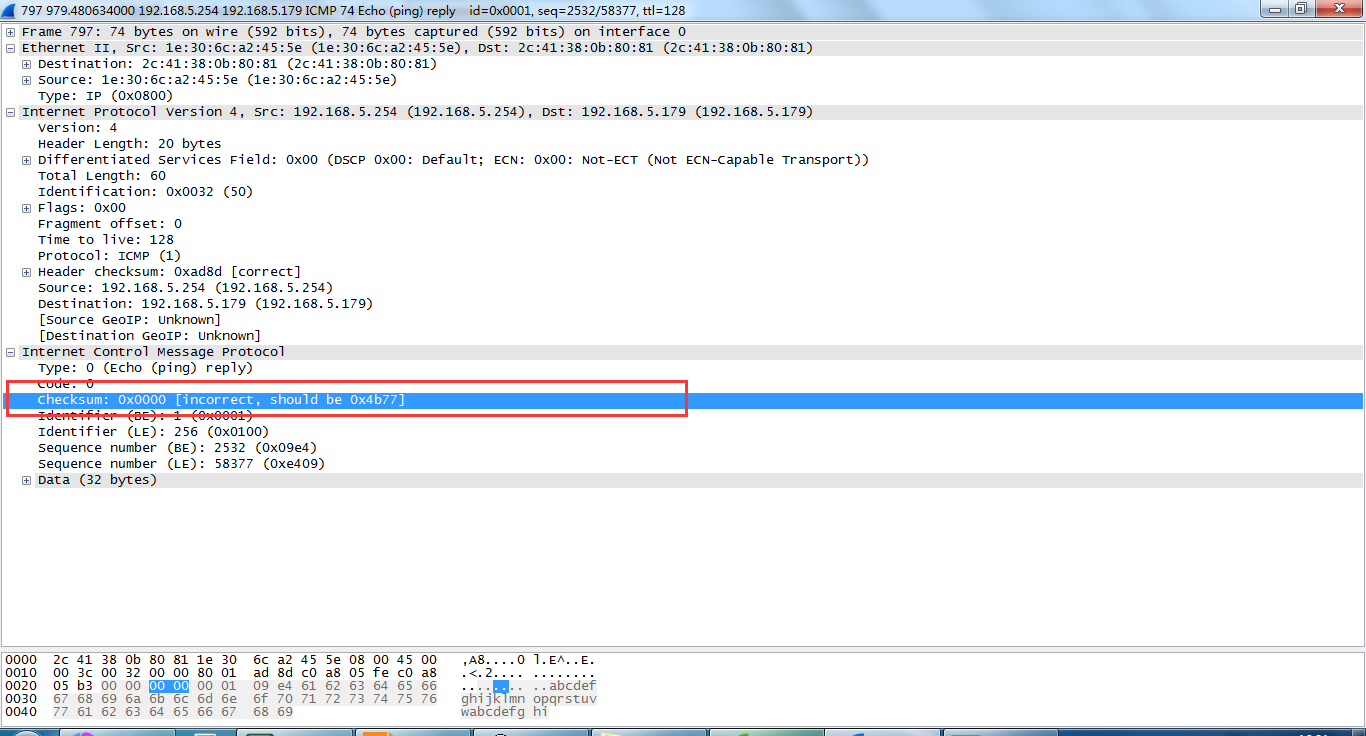
Task: Expand the Differentiated Services Field node
Action: point(27,160)
